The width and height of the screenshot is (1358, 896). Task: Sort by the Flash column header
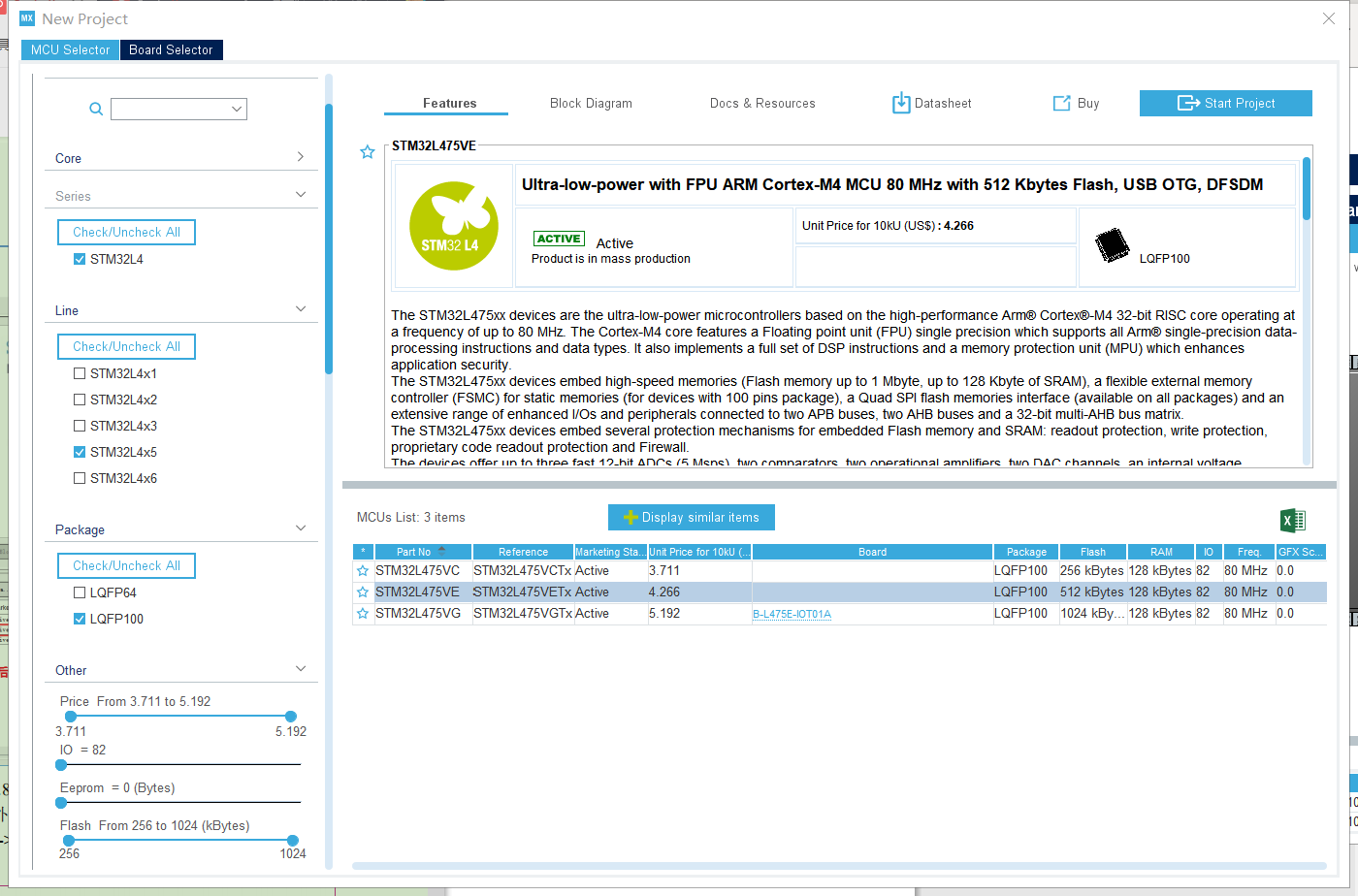tap(1093, 552)
